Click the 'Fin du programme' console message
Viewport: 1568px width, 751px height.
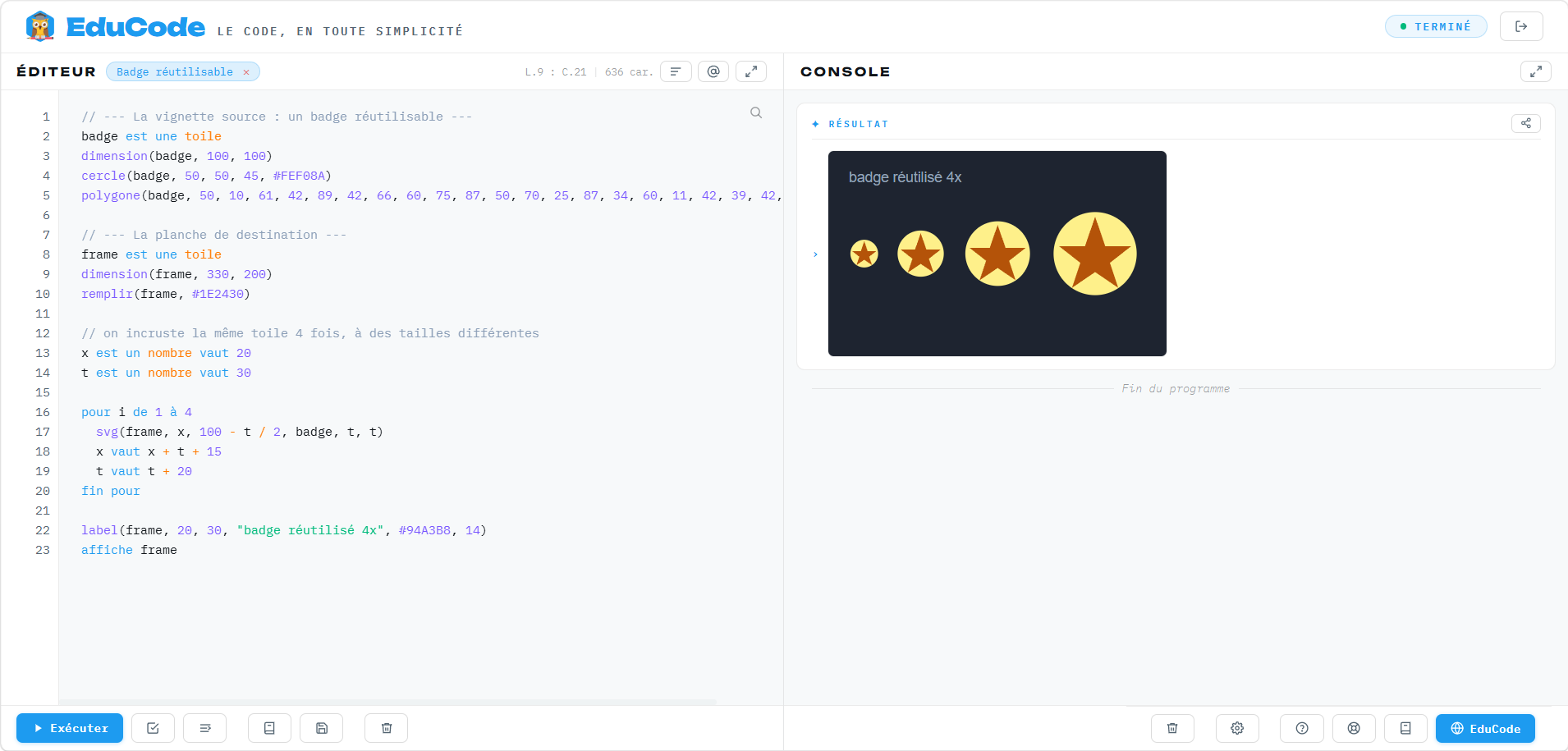(1176, 389)
